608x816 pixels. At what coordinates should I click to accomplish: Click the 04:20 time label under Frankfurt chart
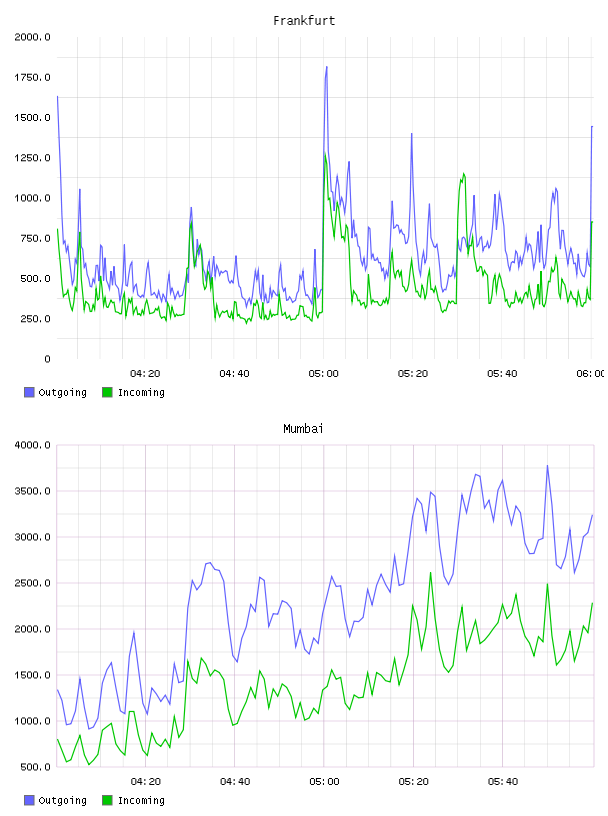145,374
